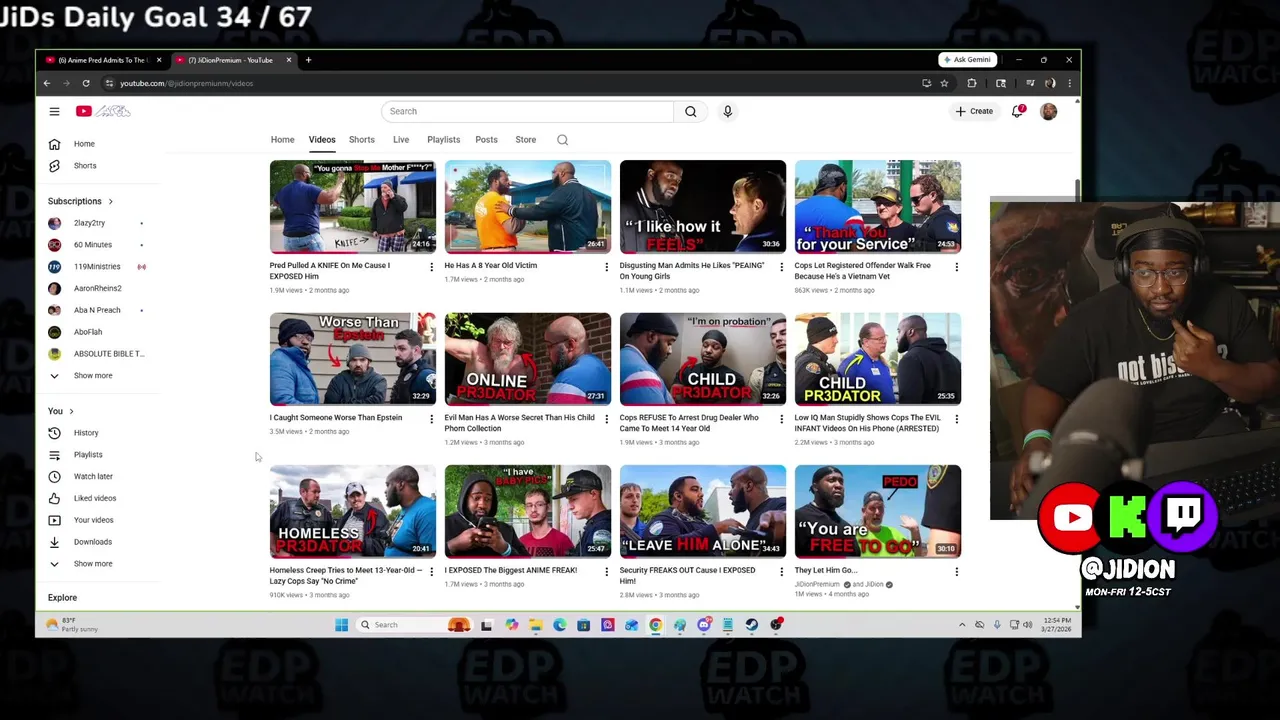This screenshot has width=1280, height=720.
Task: Open the account avatar menu
Action: [1048, 111]
